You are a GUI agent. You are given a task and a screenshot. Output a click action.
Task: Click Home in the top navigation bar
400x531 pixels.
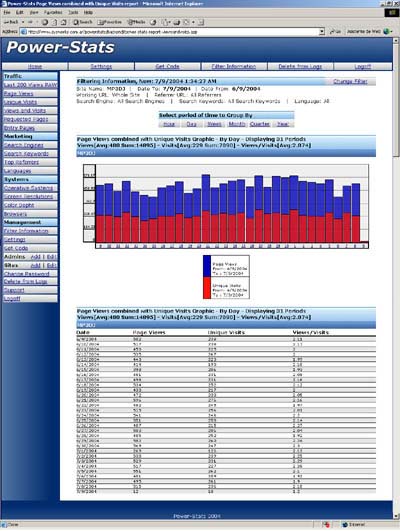pyautogui.click(x=35, y=66)
